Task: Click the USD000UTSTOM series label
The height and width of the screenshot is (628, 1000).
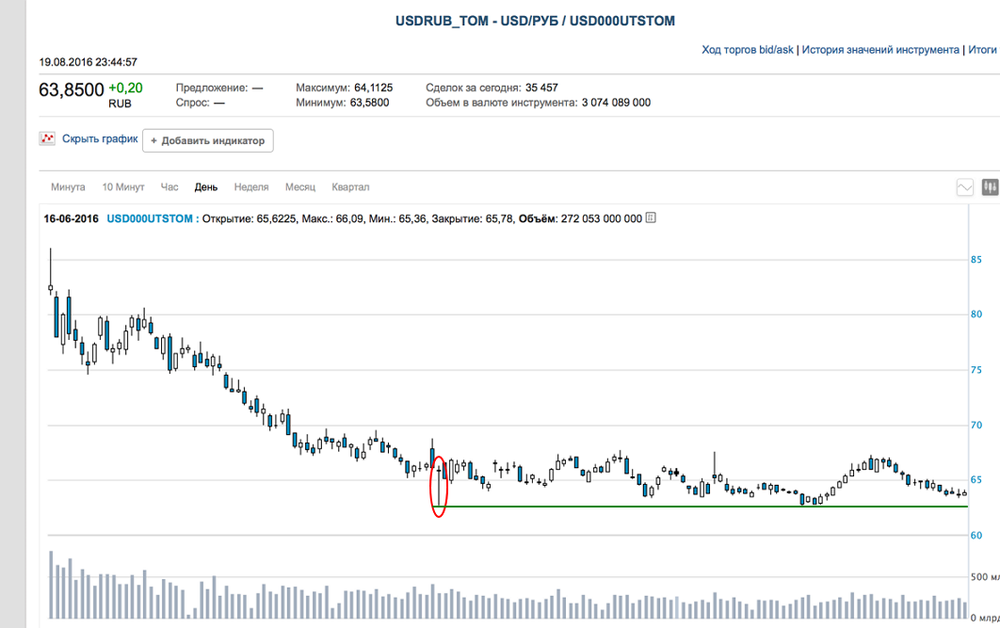Action: coord(150,219)
